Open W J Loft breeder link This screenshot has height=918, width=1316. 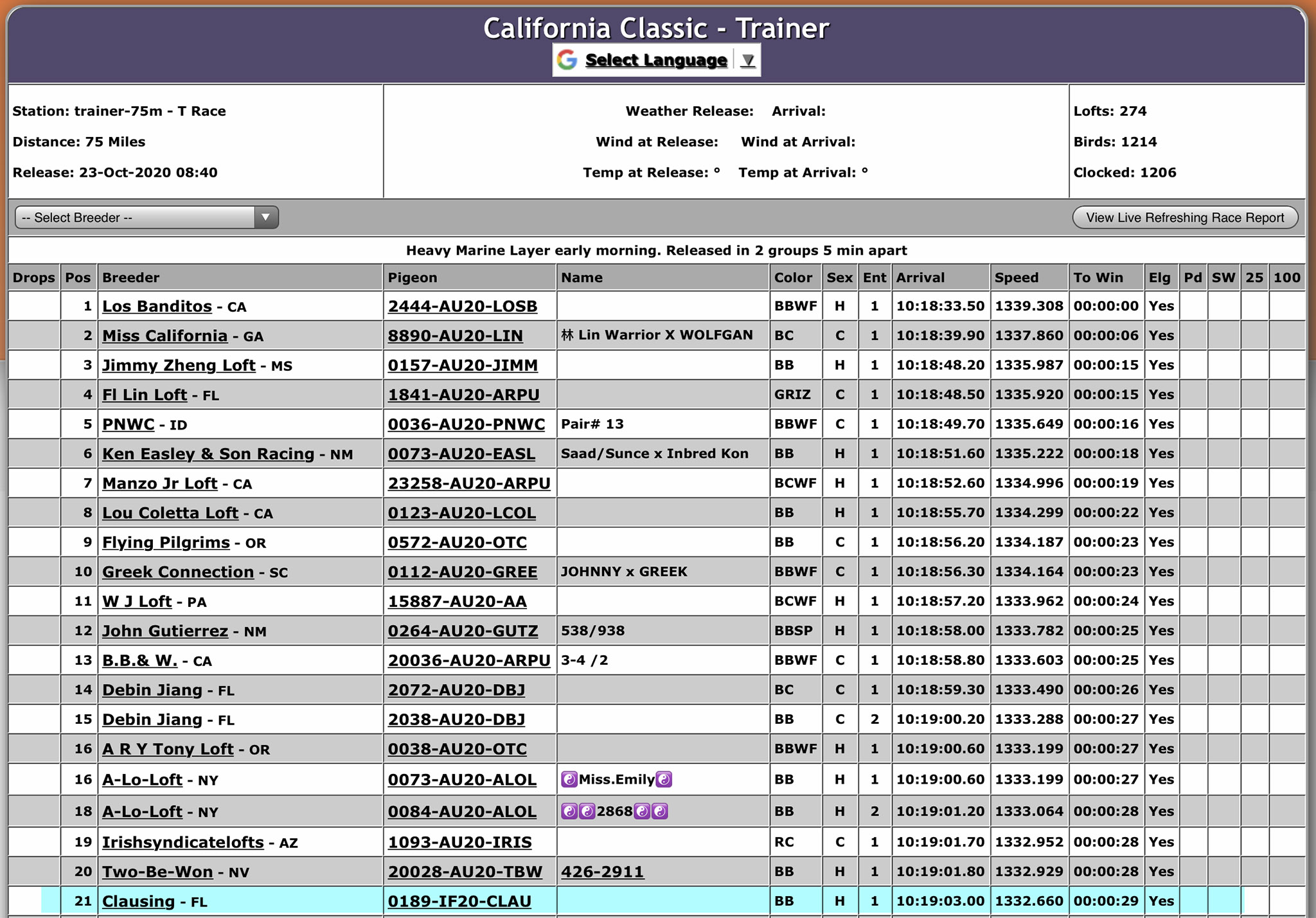pos(137,602)
